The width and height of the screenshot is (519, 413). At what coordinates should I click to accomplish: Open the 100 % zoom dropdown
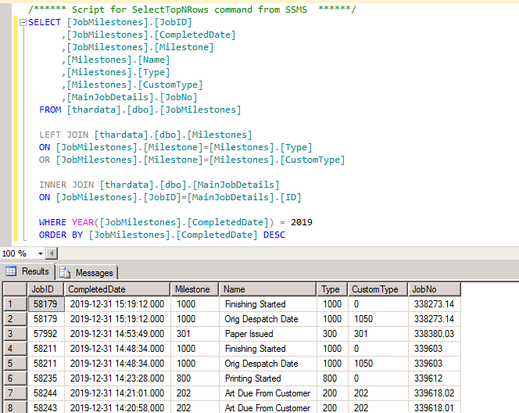click(x=40, y=254)
